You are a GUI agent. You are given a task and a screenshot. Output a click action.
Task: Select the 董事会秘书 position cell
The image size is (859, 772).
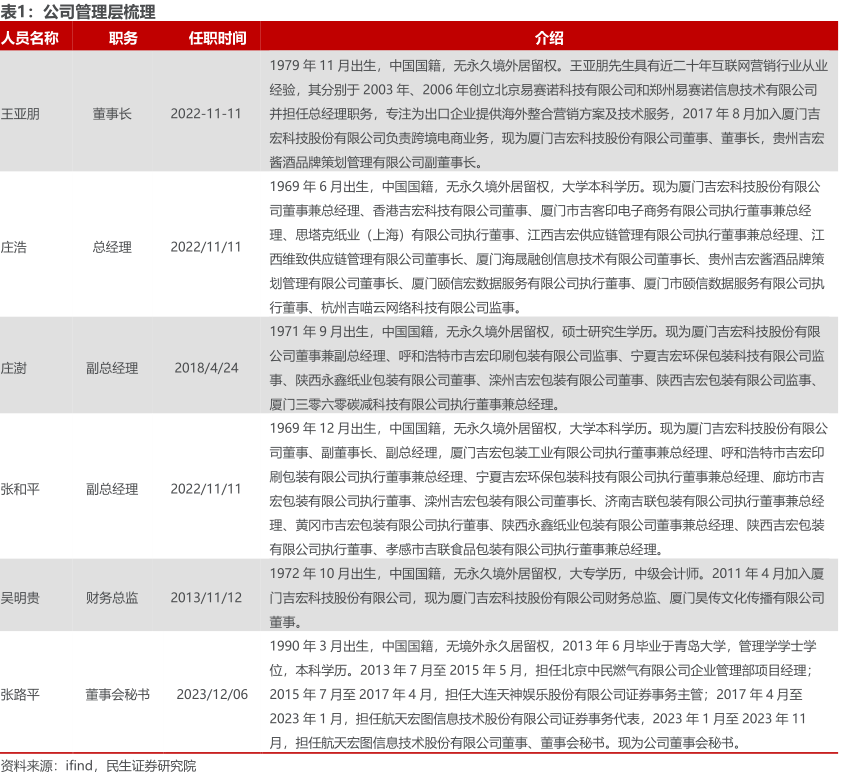pos(117,693)
